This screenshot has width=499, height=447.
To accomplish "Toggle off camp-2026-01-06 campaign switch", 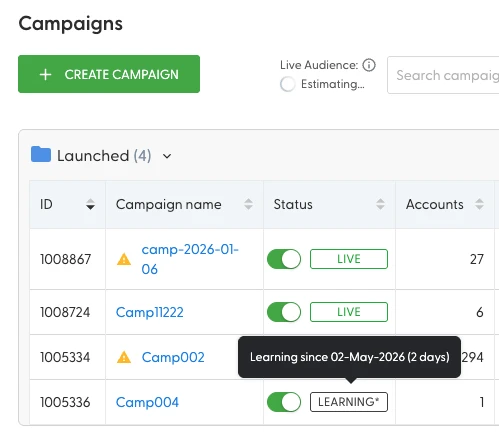I will pyautogui.click(x=284, y=259).
